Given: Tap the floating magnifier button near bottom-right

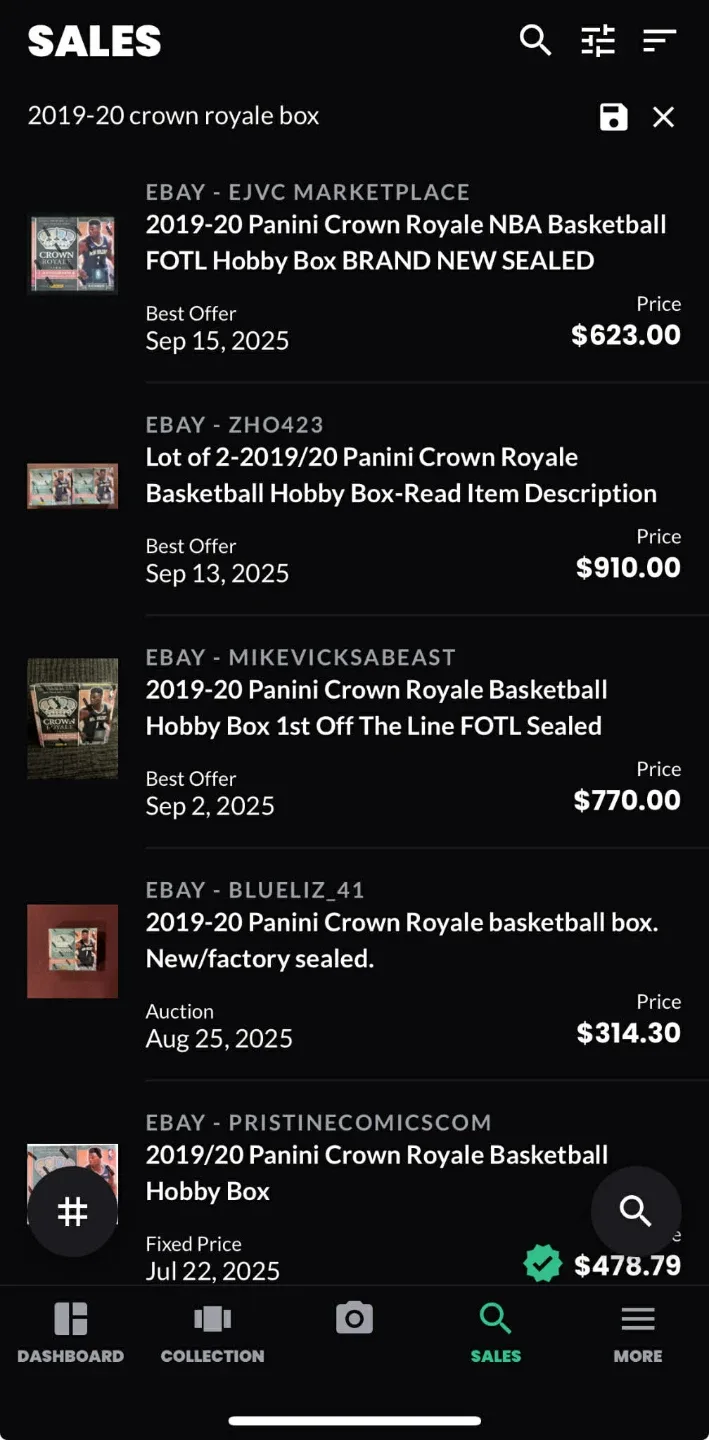Looking at the screenshot, I should [x=635, y=1211].
